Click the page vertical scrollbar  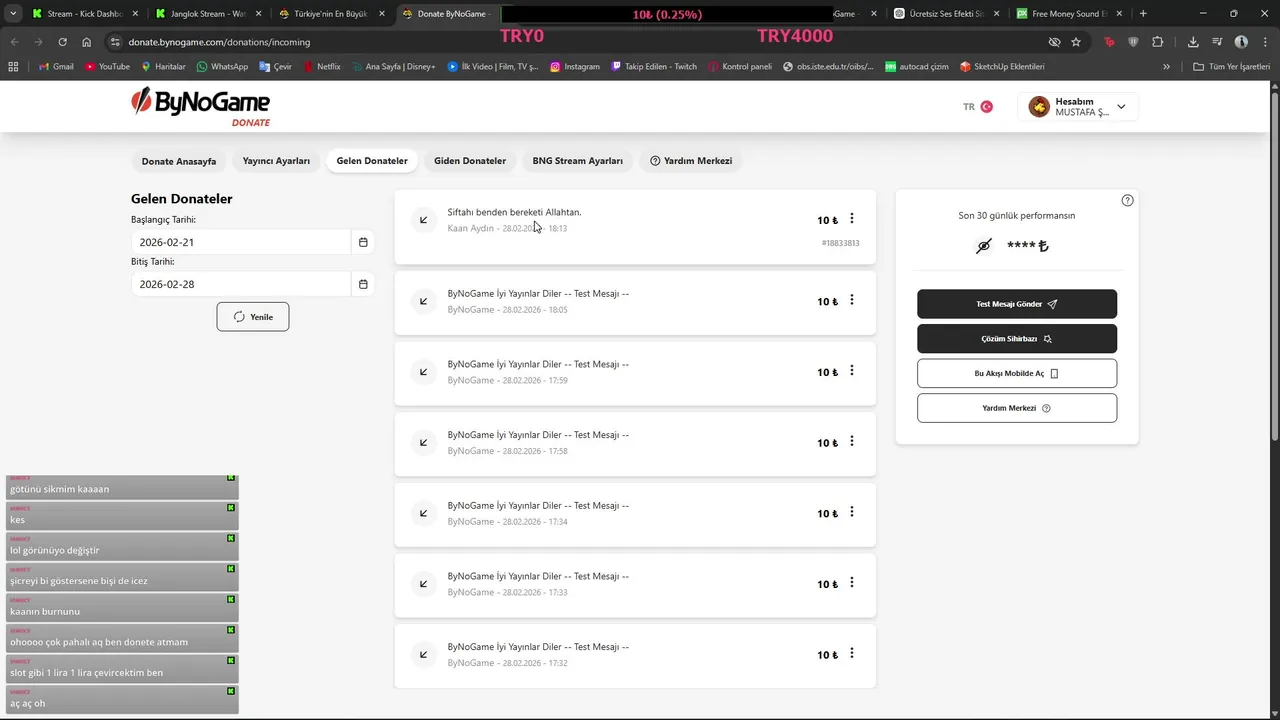[1274, 265]
